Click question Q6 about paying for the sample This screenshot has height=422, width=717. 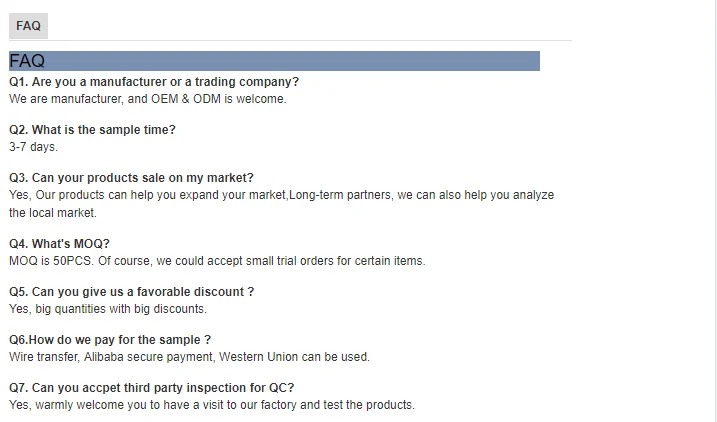tap(110, 340)
